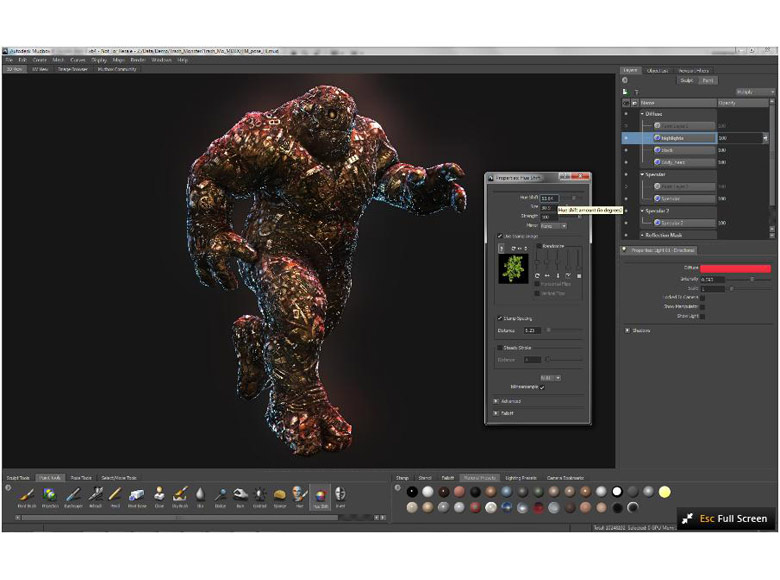The height and width of the screenshot is (580, 780).
Task: Select the Projection paint tool
Action: click(x=49, y=495)
